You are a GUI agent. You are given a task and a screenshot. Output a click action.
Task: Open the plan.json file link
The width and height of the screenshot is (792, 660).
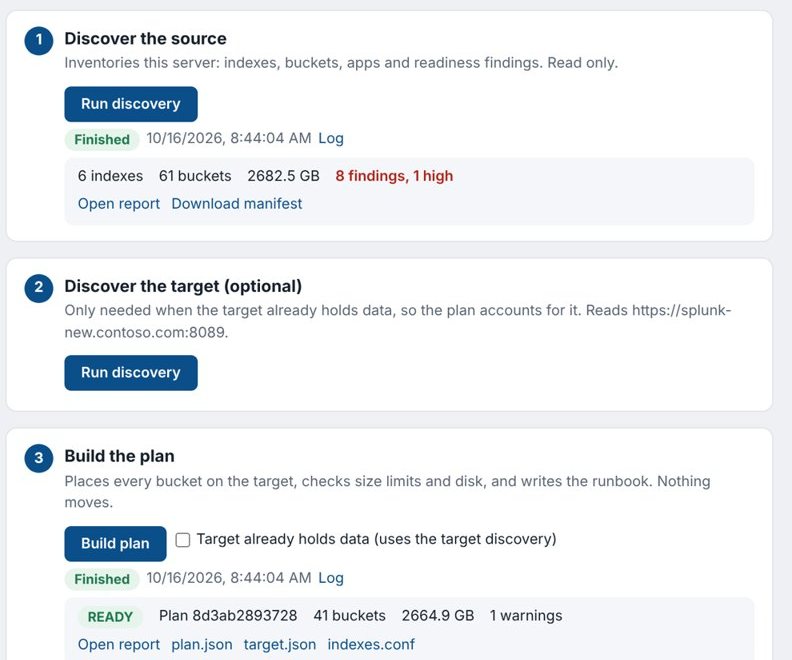coord(202,644)
